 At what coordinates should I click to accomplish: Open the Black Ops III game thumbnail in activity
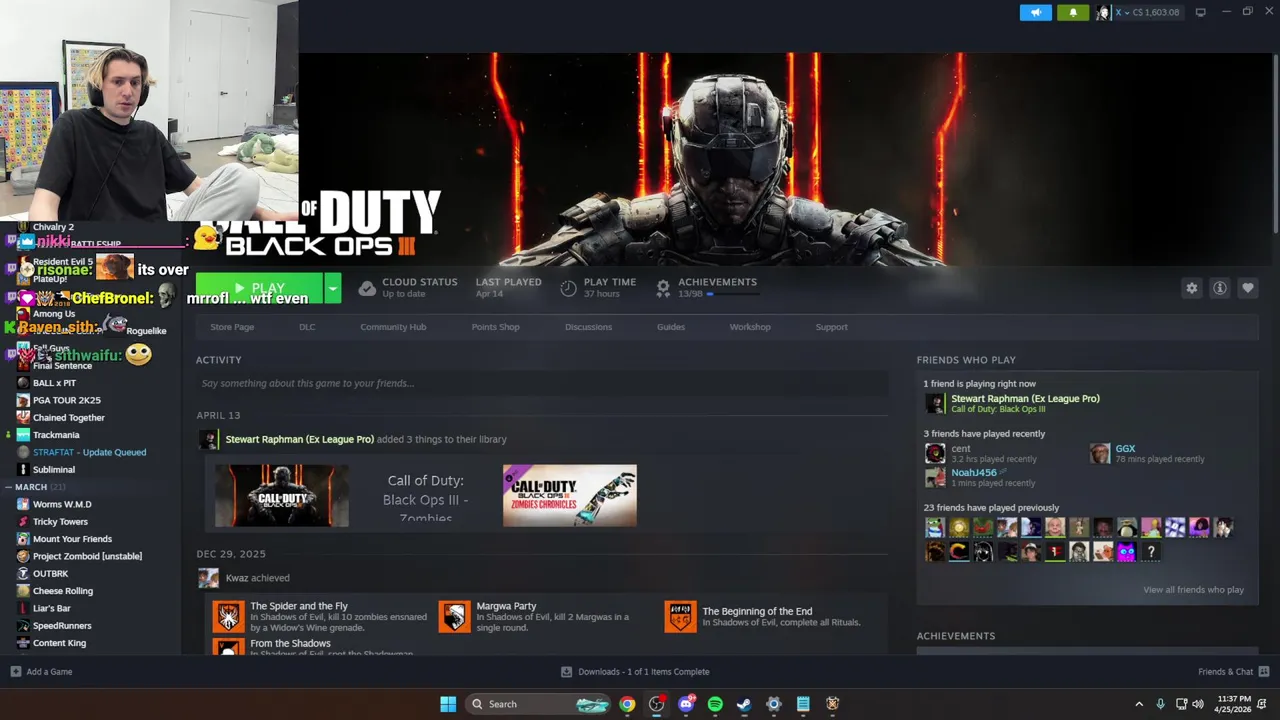click(282, 496)
